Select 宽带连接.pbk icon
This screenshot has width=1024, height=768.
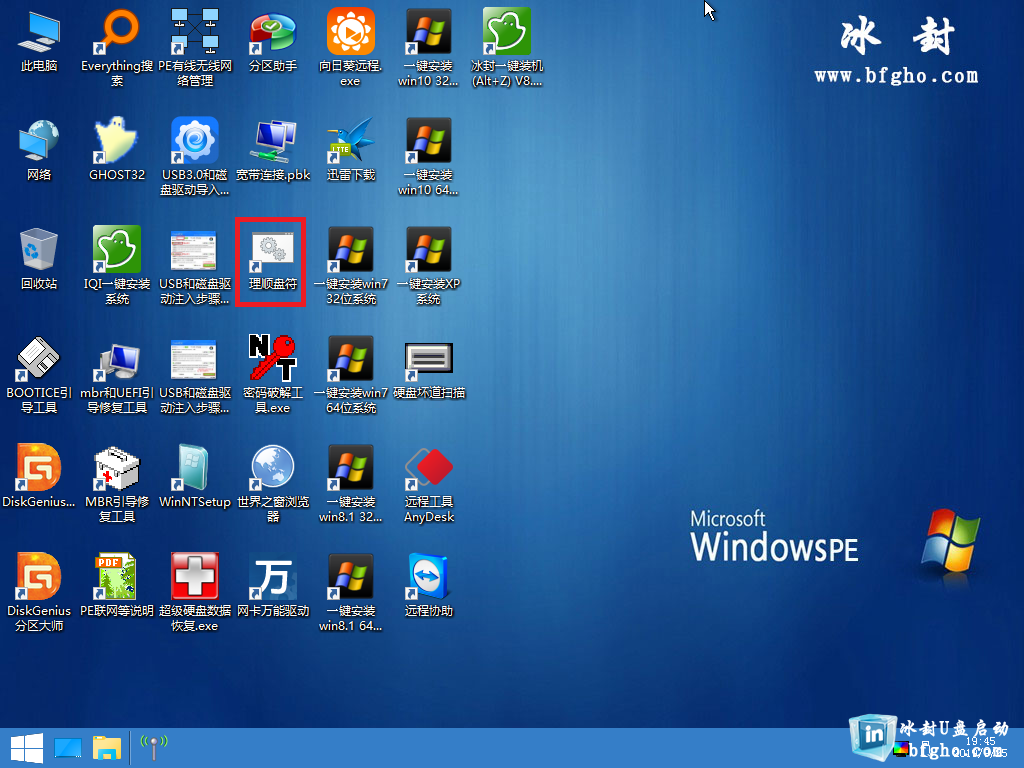pyautogui.click(x=273, y=150)
